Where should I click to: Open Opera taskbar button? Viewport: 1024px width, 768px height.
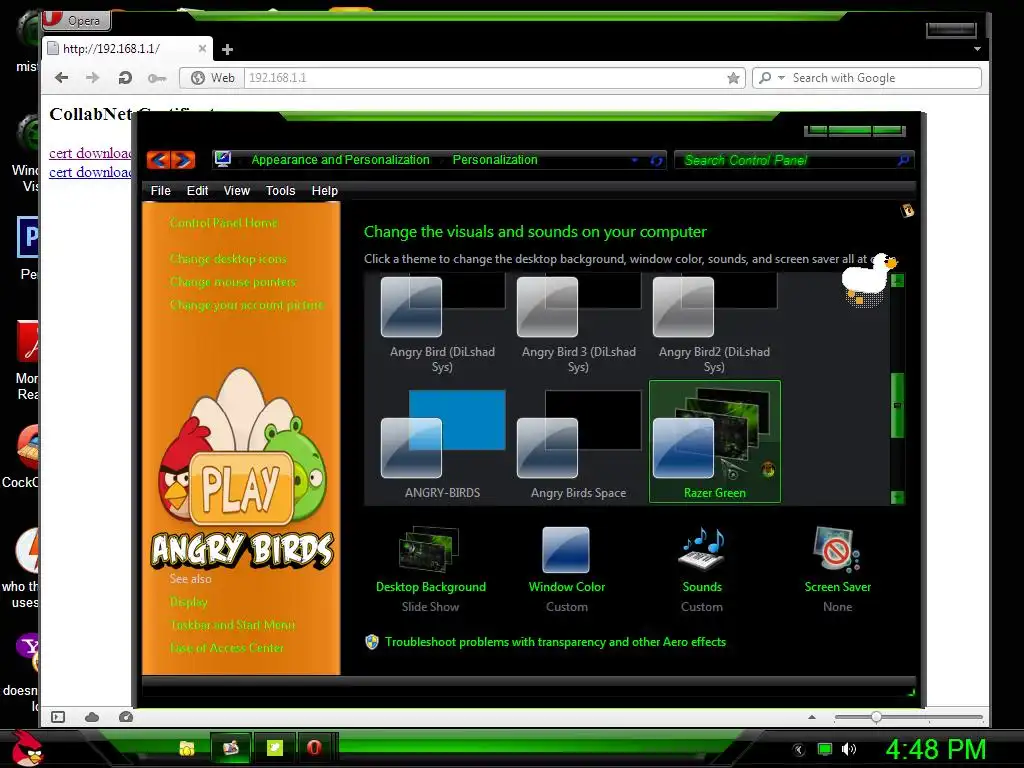click(x=315, y=748)
